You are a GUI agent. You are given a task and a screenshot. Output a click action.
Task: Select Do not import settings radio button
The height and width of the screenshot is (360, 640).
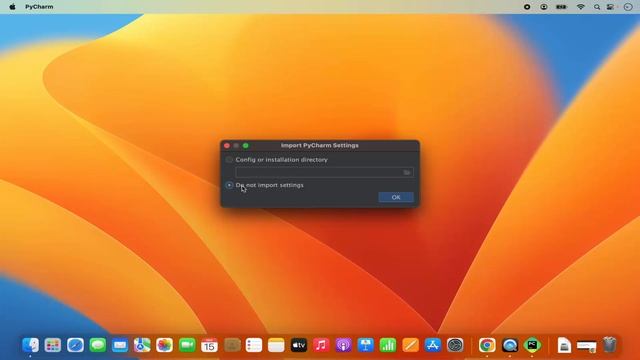[x=229, y=185]
